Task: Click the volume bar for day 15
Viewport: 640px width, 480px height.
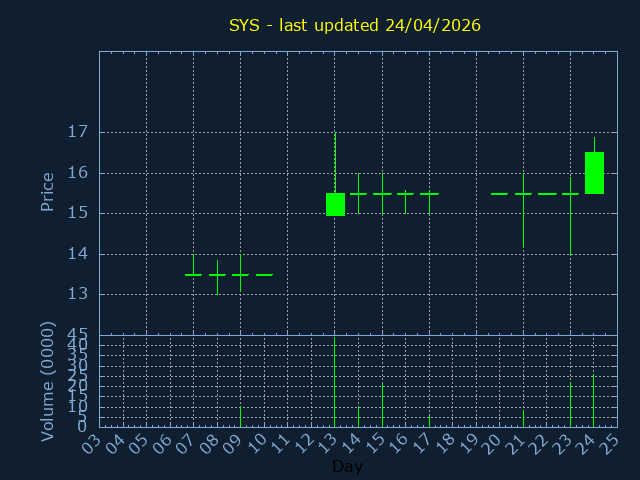Action: coord(382,404)
